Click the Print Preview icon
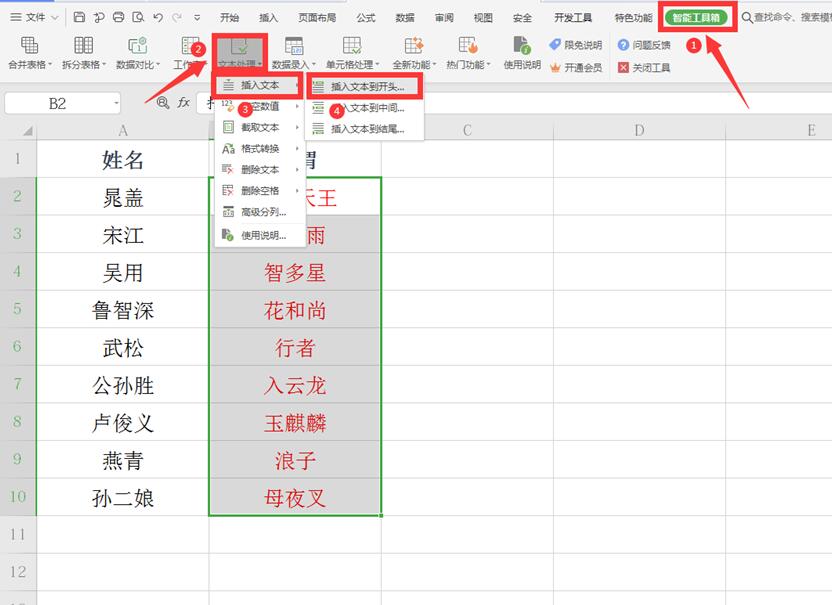The width and height of the screenshot is (832, 605). point(138,17)
